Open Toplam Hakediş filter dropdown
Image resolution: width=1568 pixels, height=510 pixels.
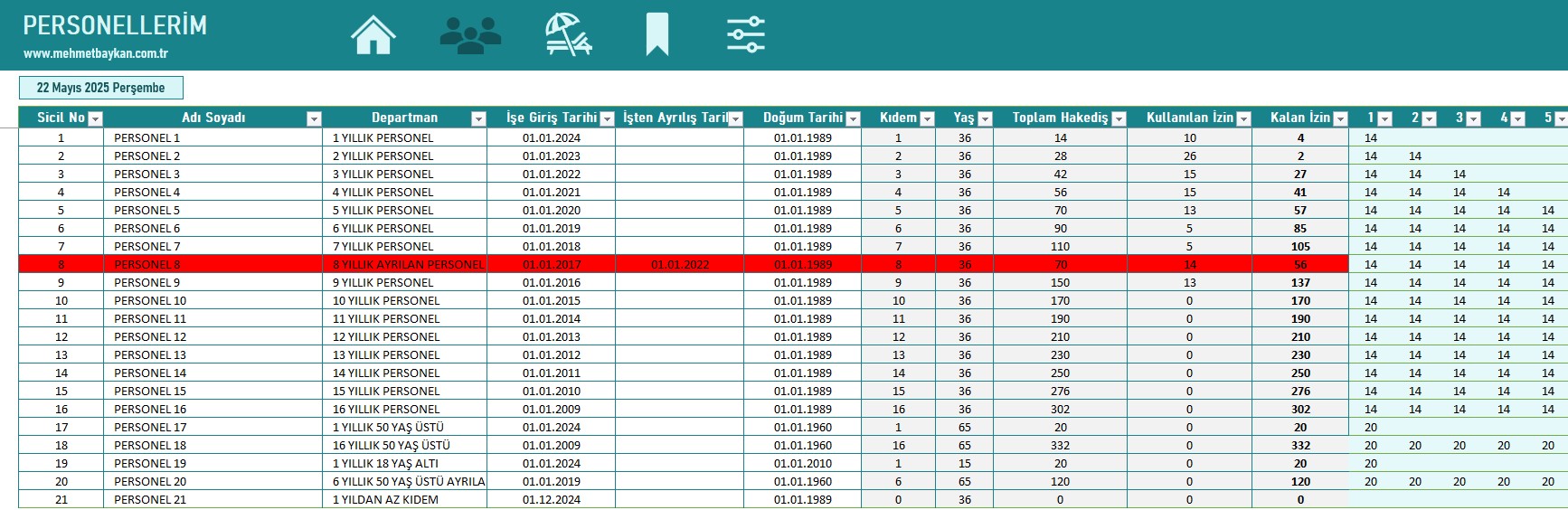click(x=1119, y=118)
